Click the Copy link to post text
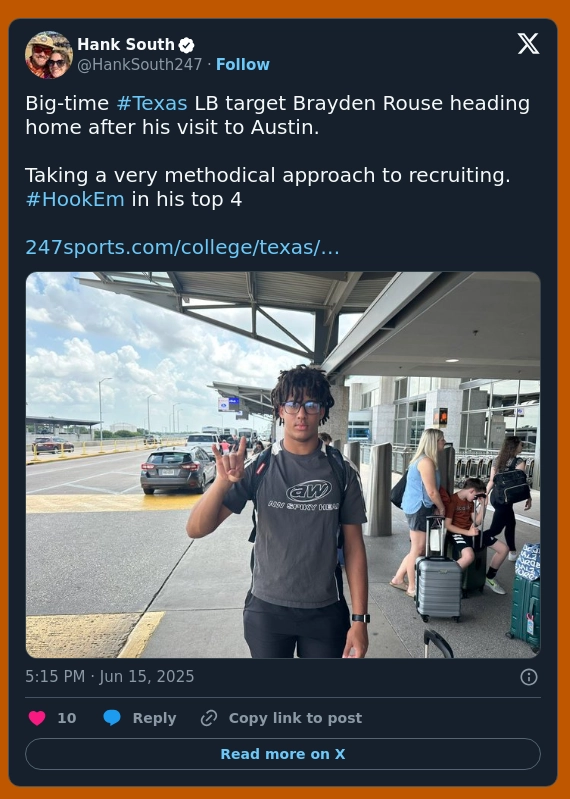Image resolution: width=570 pixels, height=799 pixels. click(x=295, y=718)
